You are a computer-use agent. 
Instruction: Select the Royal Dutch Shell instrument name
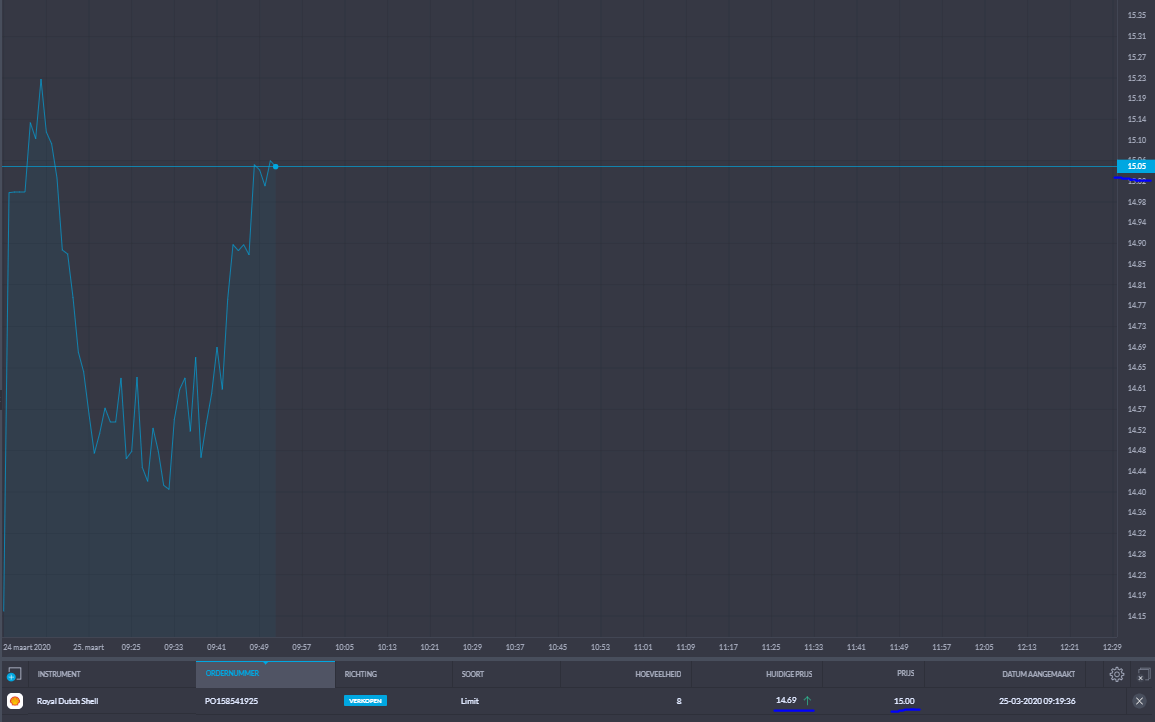click(x=67, y=701)
